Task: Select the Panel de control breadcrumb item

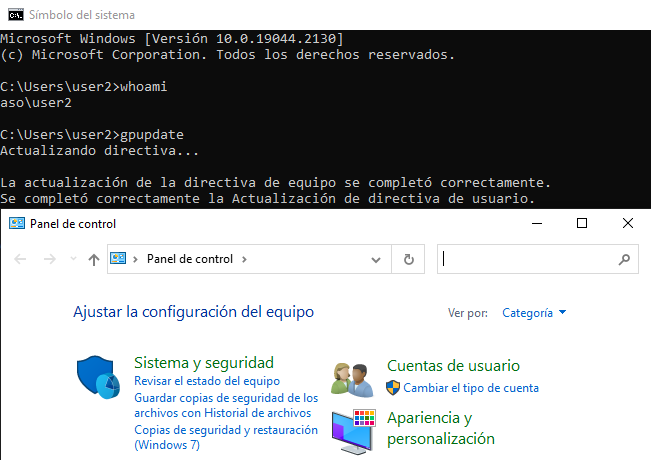Action: coord(189,259)
